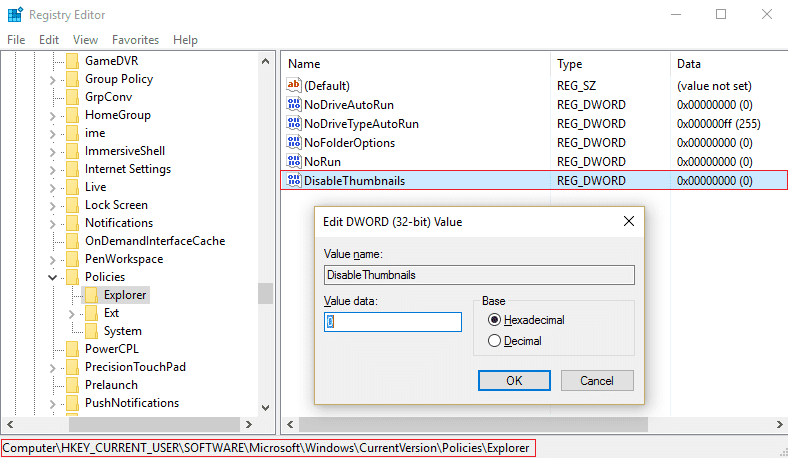Expand the Ext tree node
Image resolution: width=788 pixels, height=458 pixels.
pos(71,313)
